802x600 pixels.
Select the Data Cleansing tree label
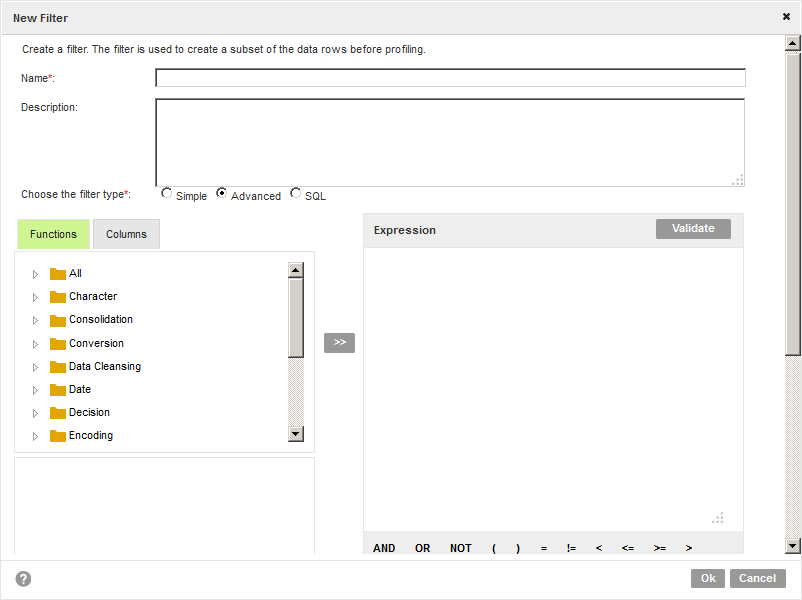(105, 366)
